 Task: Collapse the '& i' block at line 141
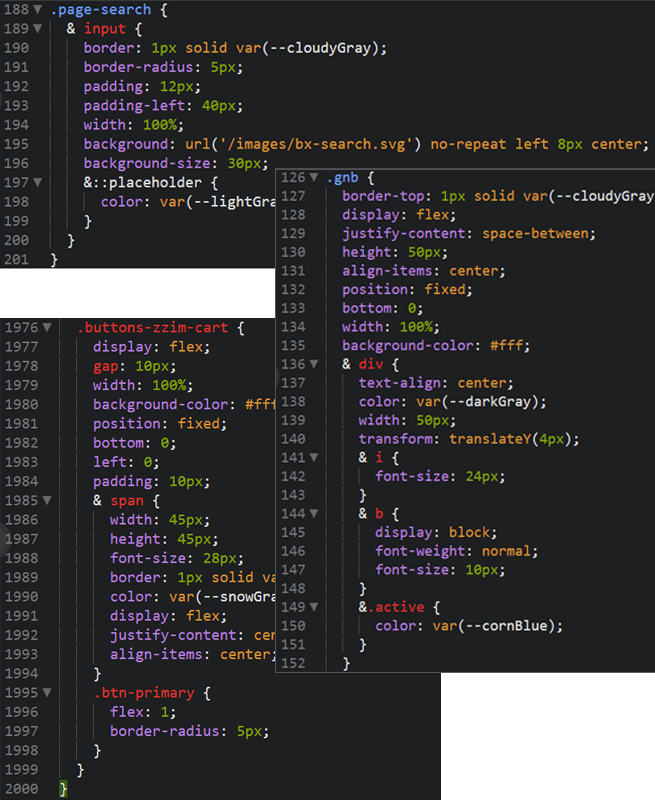(x=314, y=458)
